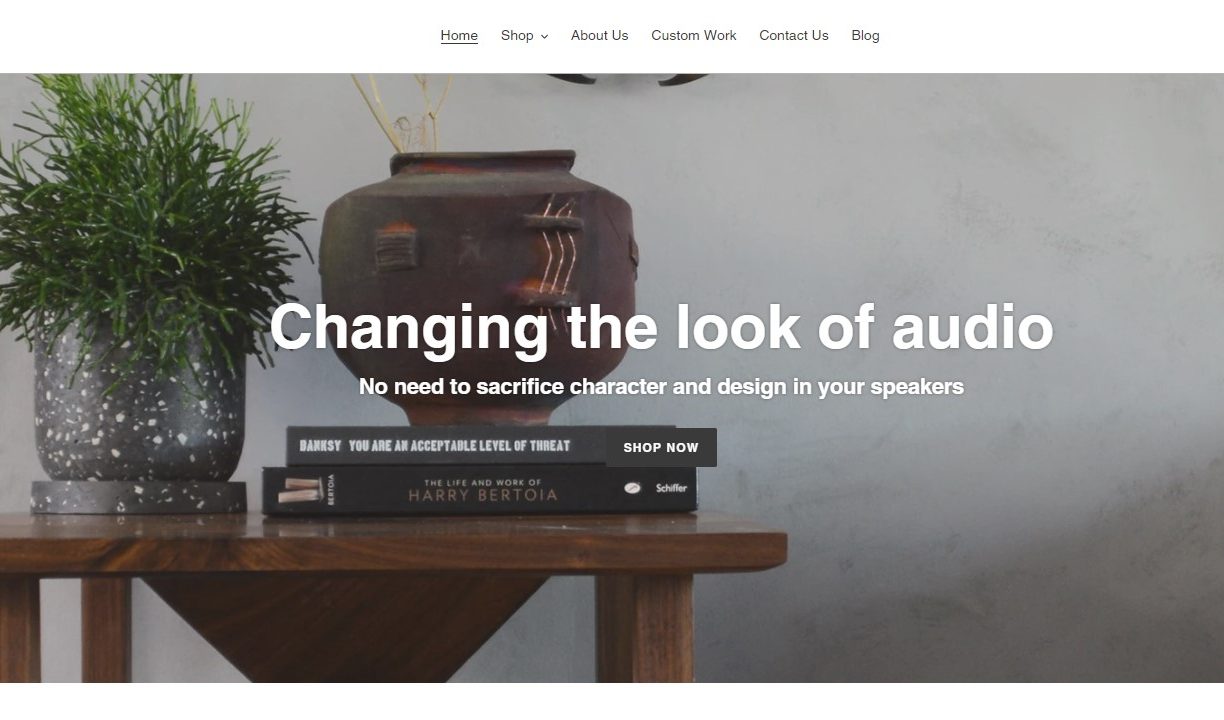Image resolution: width=1224 pixels, height=720 pixels.
Task: Click the dried twigs in the vase
Action: (405, 110)
